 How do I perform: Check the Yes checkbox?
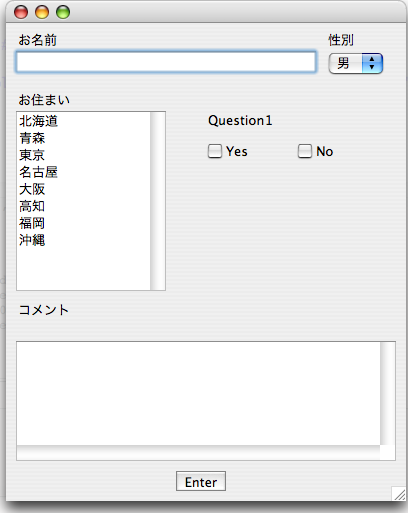tap(215, 151)
